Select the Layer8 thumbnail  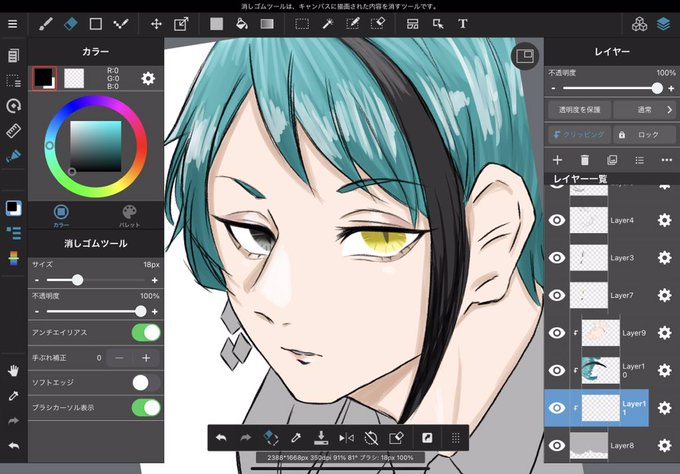588,445
